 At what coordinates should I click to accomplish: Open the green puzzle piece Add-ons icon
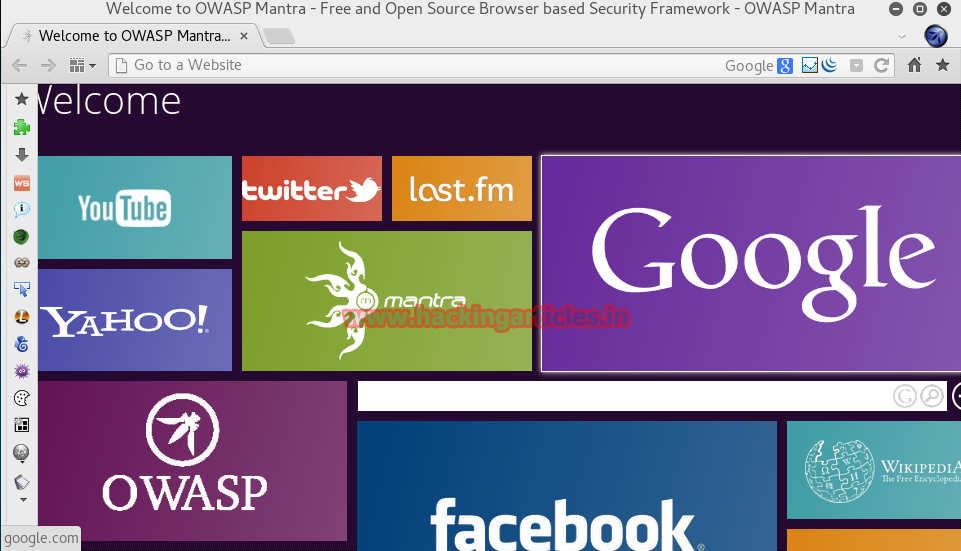[x=21, y=127]
